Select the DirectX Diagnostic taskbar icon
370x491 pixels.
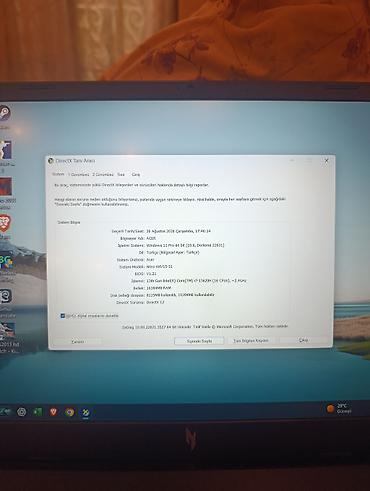[86, 413]
